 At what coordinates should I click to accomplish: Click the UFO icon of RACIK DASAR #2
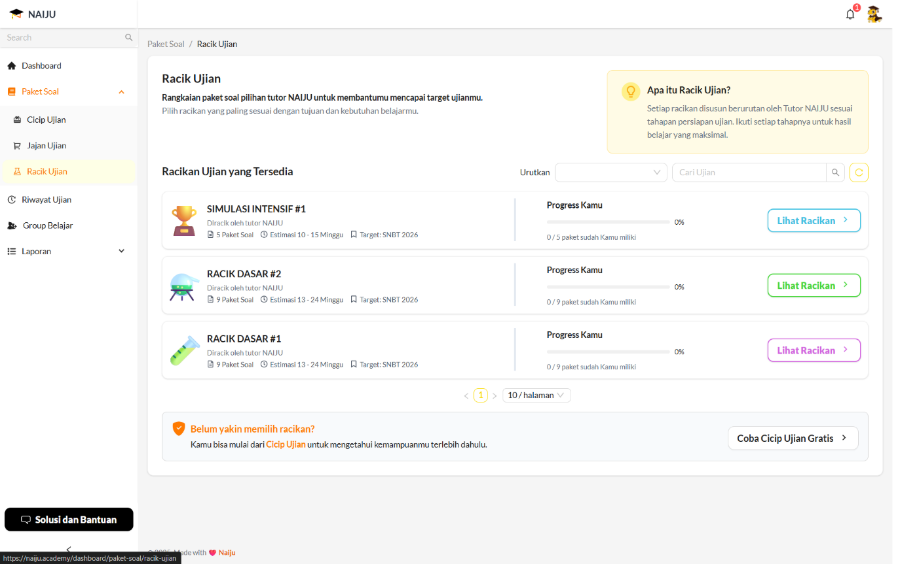tap(184, 286)
